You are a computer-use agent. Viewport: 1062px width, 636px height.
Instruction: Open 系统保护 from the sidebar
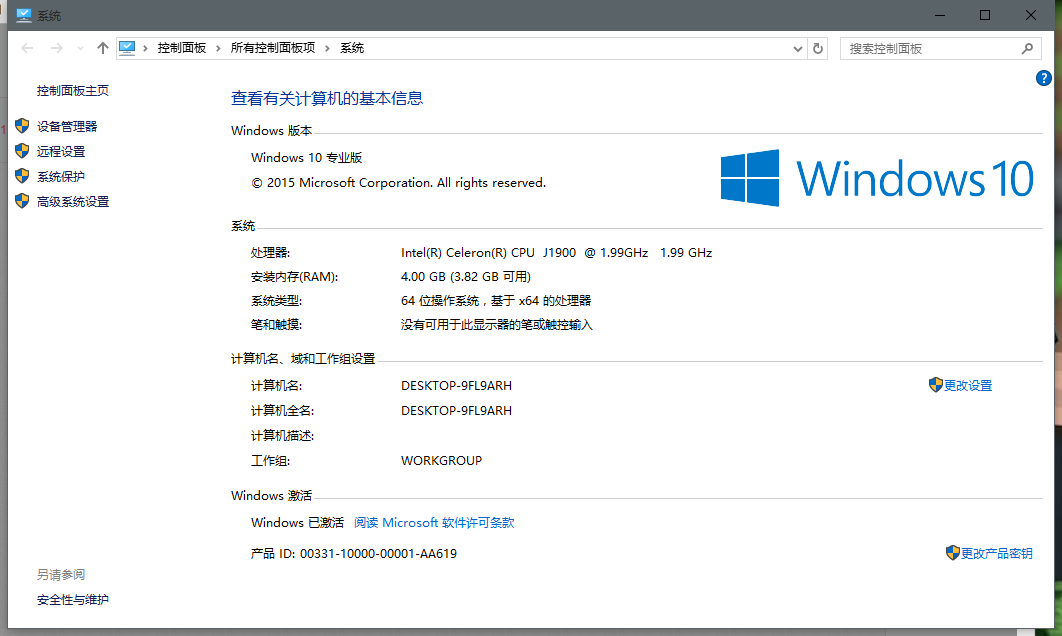coord(61,177)
